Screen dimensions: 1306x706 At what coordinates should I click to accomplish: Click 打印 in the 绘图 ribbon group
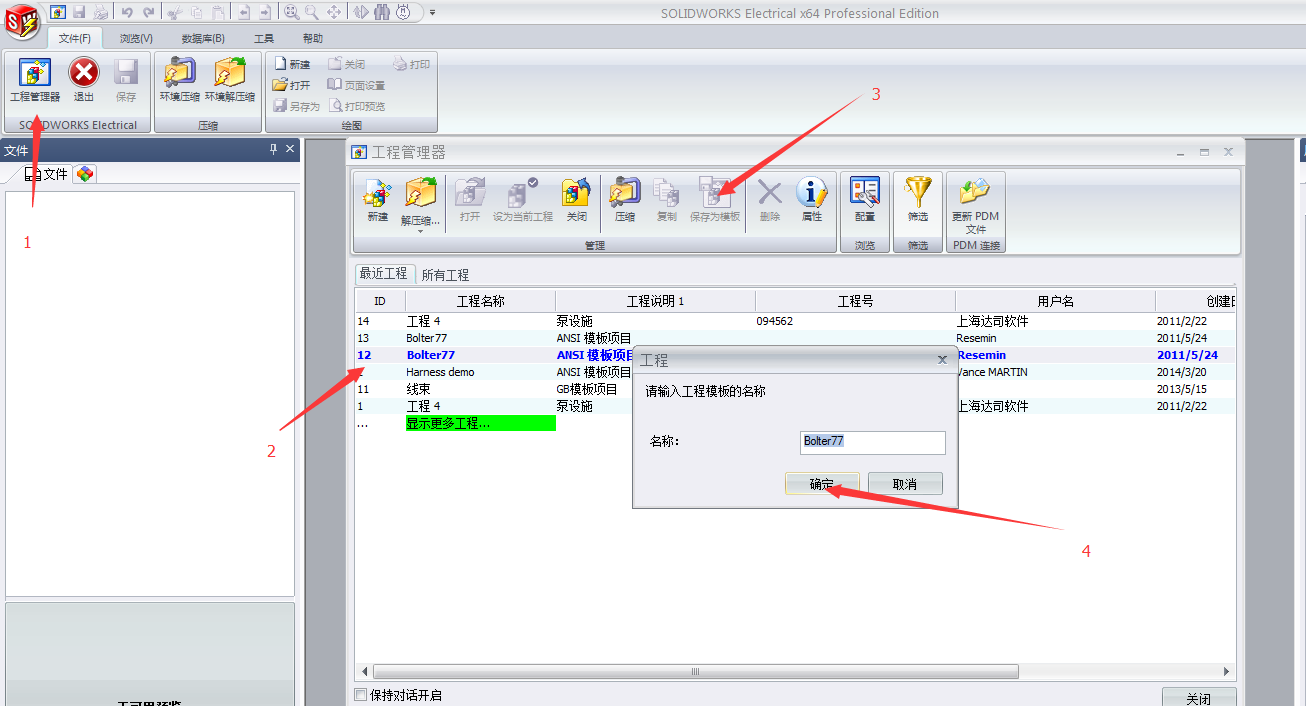coord(412,64)
